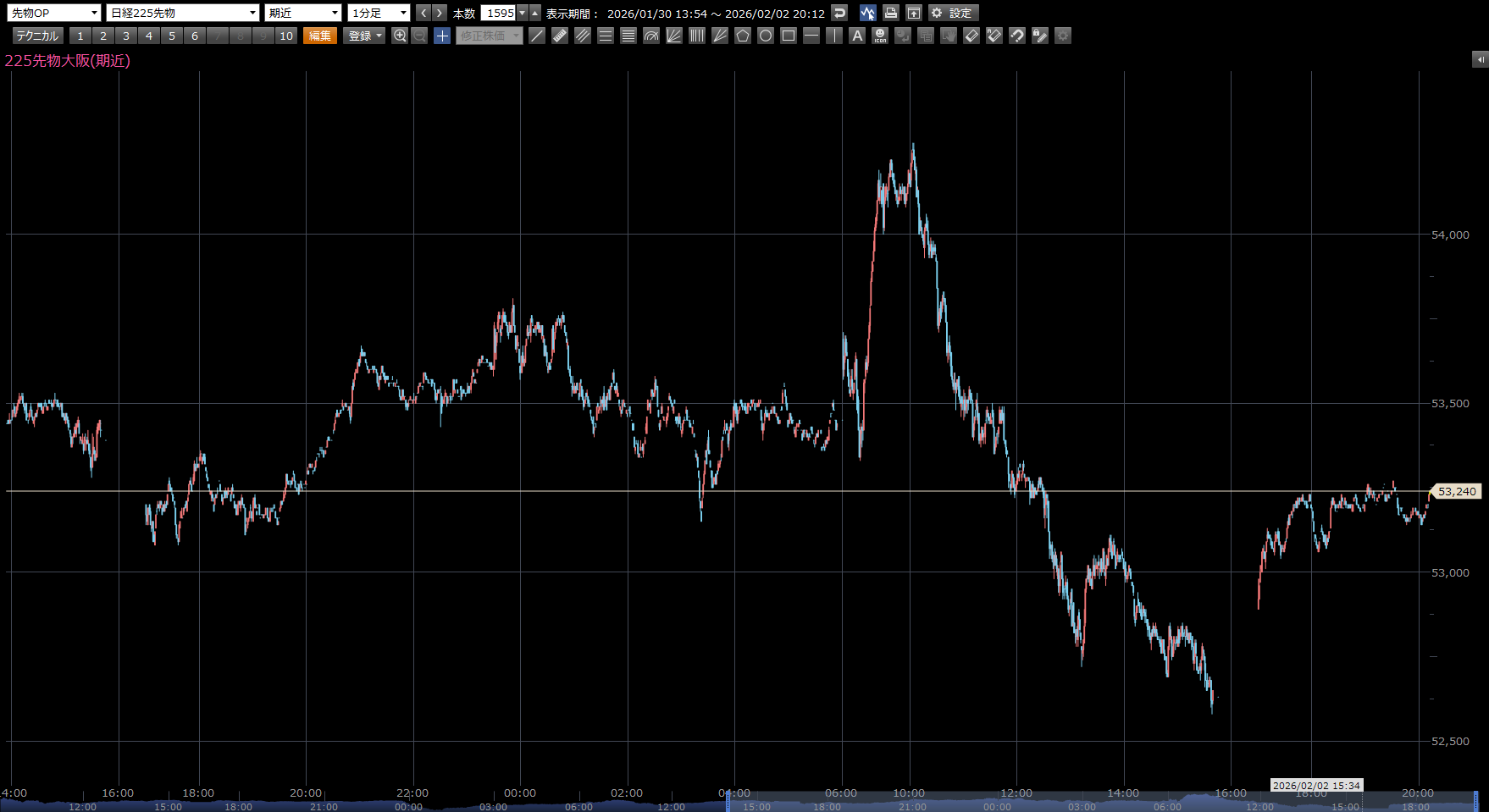Open the 設定 settings button

tap(953, 13)
